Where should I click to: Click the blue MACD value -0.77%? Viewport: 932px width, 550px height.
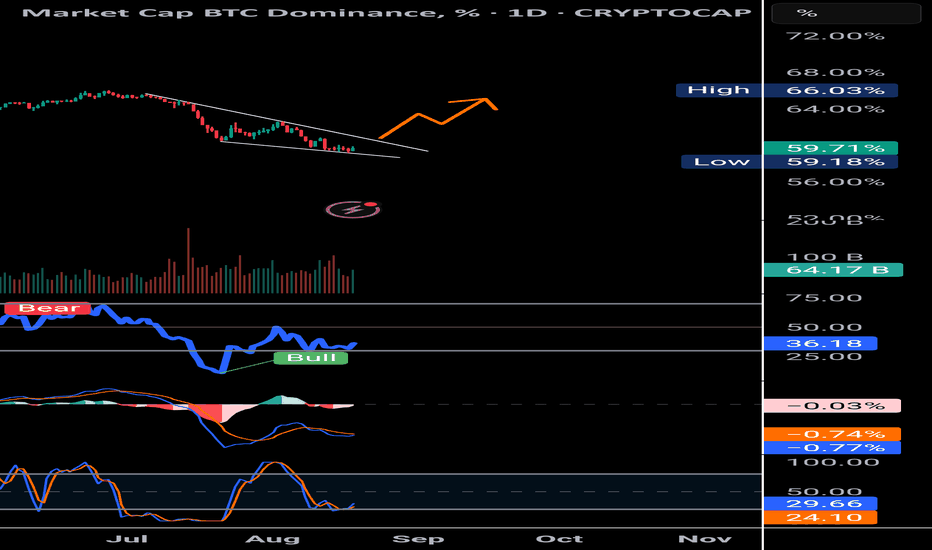(832, 448)
